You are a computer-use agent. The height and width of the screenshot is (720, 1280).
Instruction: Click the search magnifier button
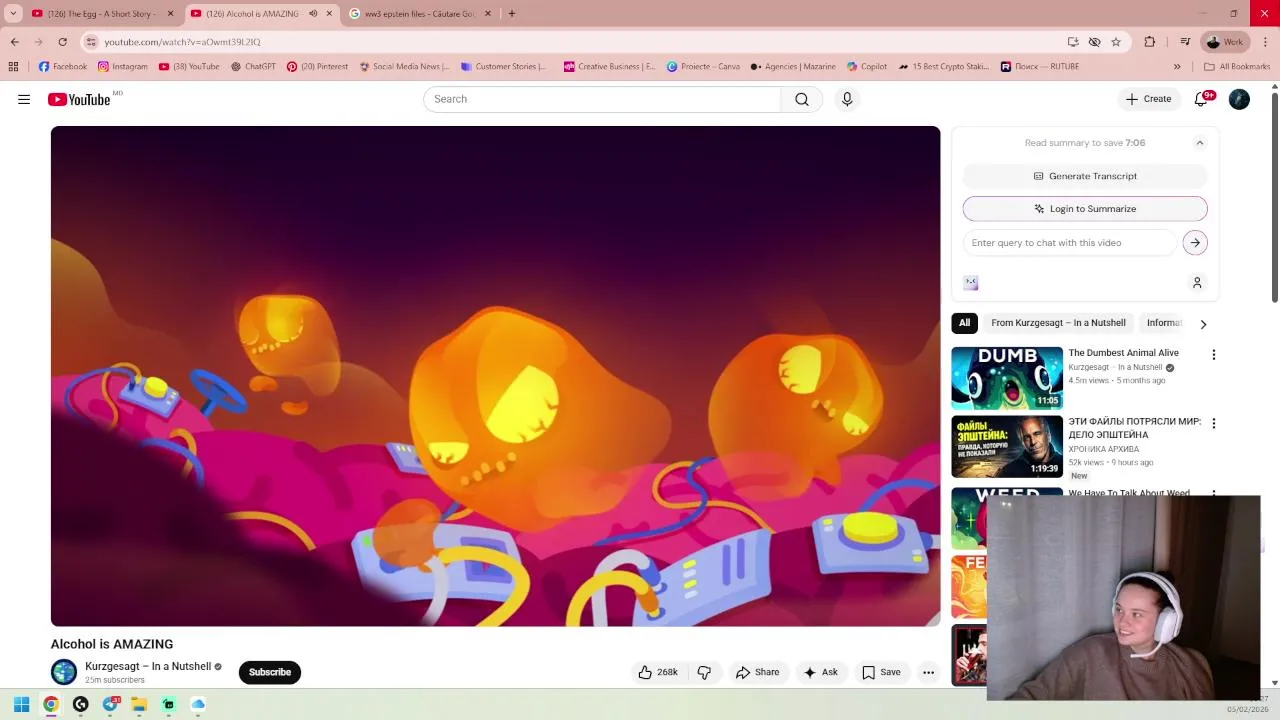click(802, 99)
